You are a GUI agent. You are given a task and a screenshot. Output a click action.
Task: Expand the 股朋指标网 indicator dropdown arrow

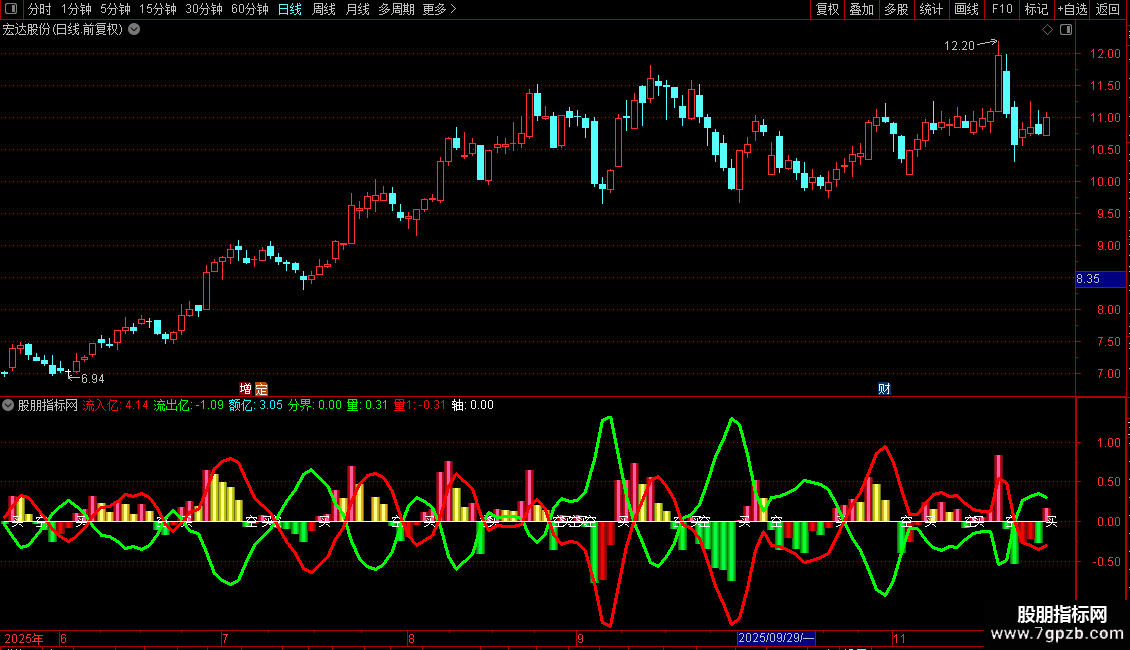[9, 406]
